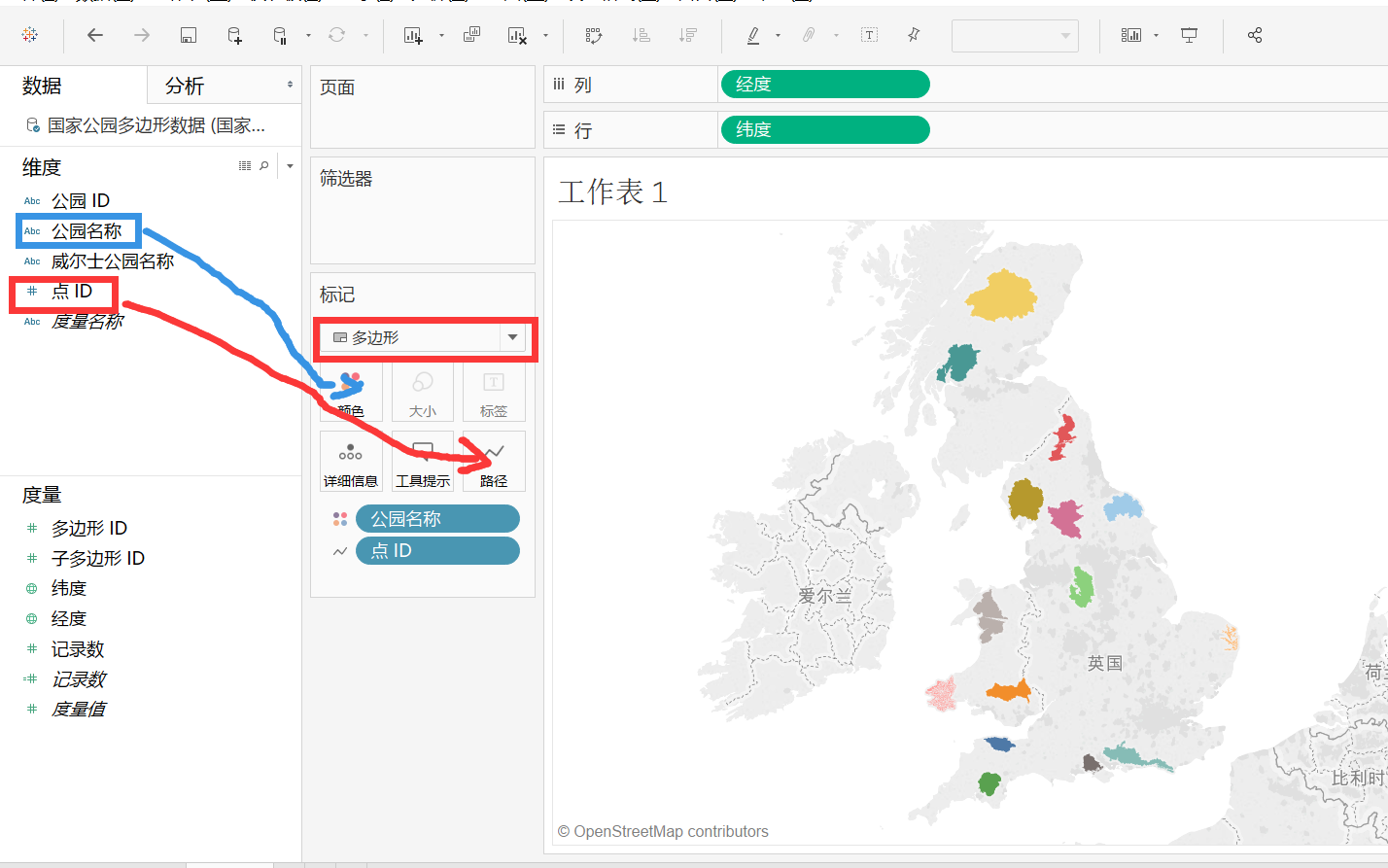Select the 威尔士公园名称 dimension field

[x=113, y=260]
